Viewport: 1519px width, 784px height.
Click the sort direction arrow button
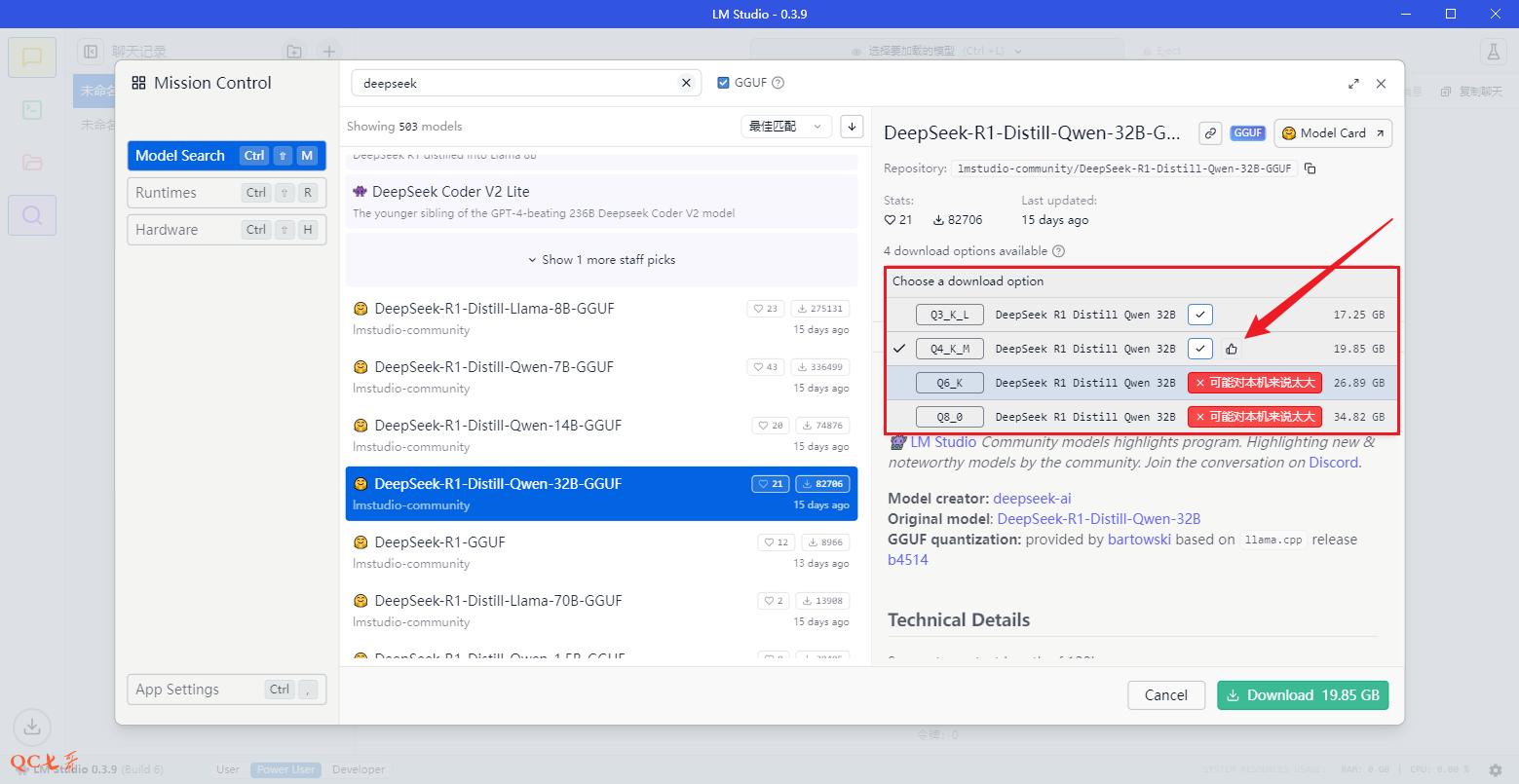(852, 127)
